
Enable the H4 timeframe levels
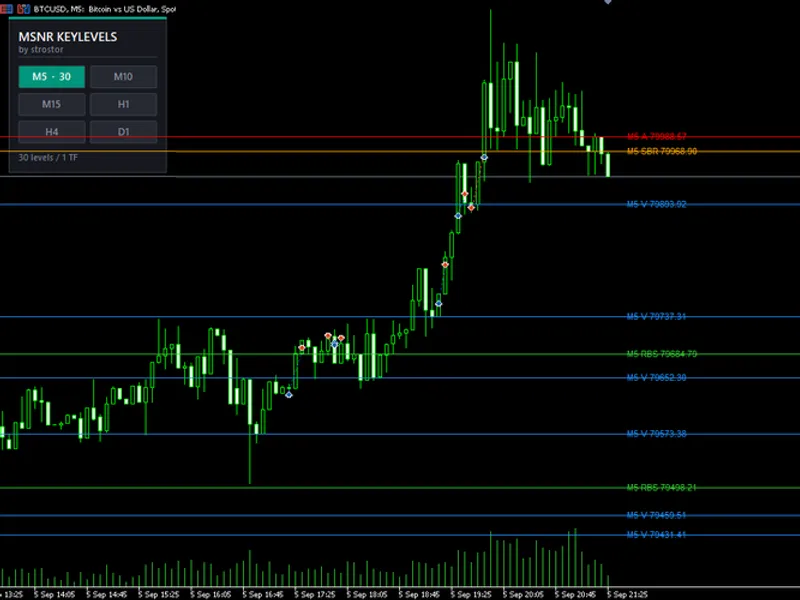[x=52, y=132]
